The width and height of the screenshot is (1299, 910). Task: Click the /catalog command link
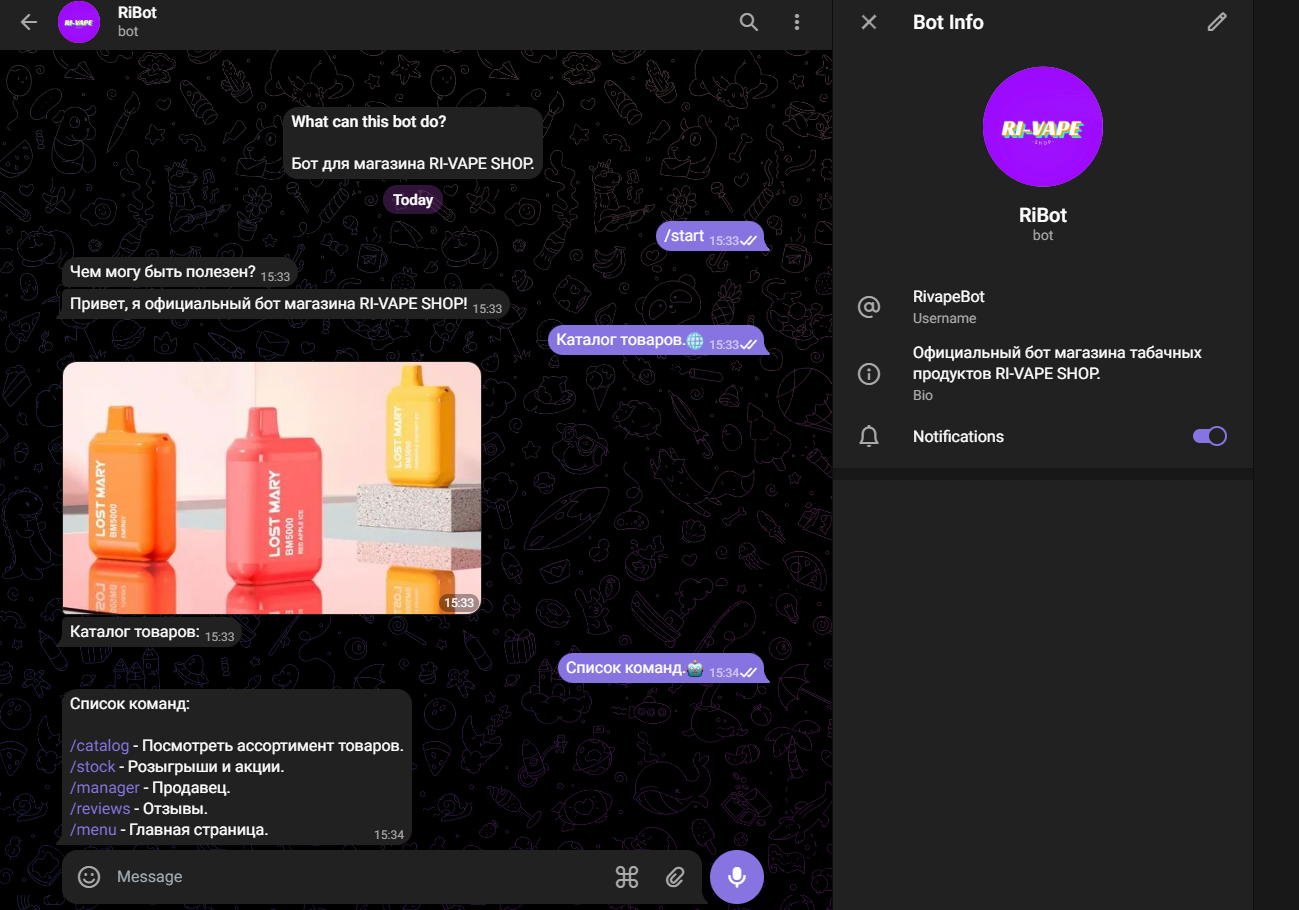100,746
